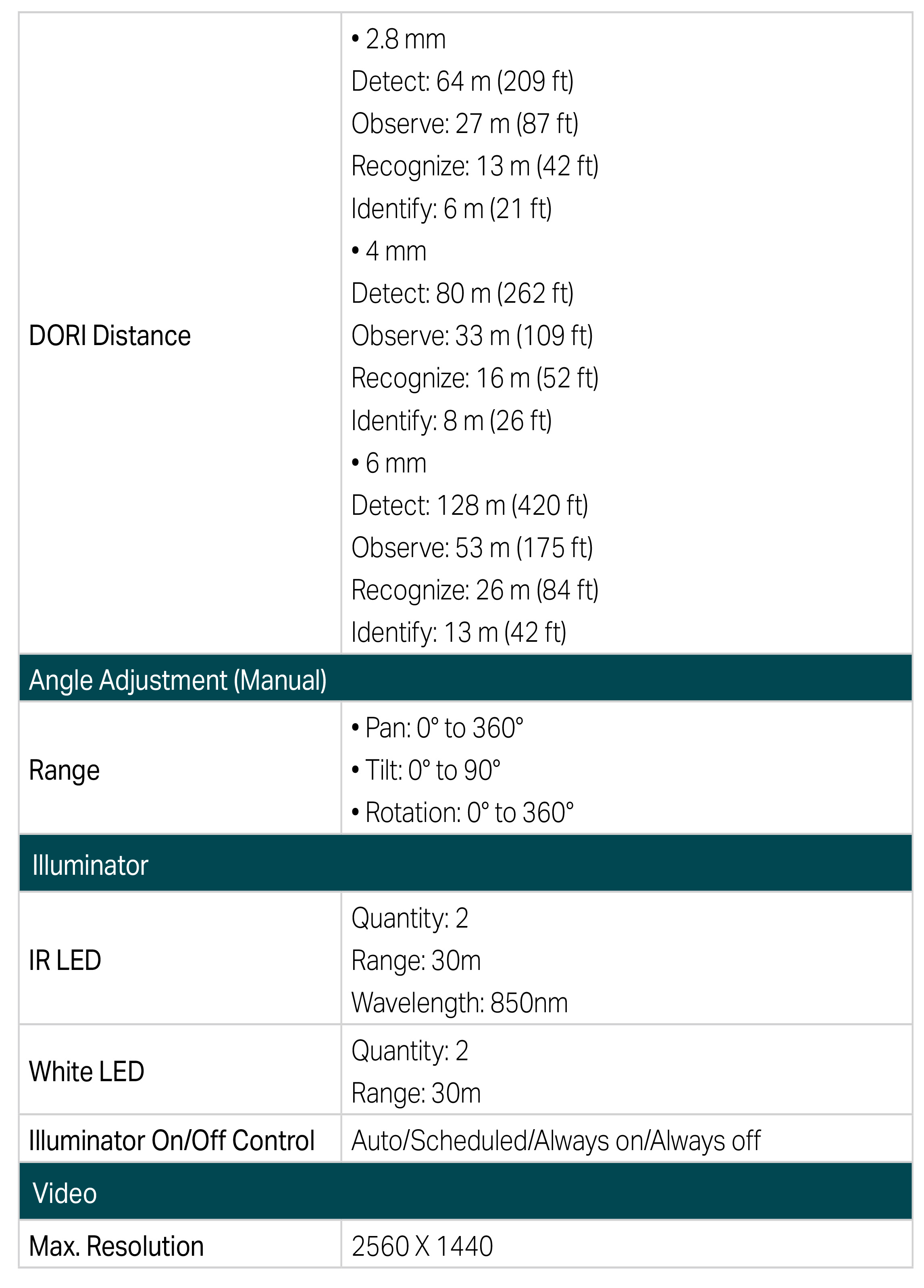Select the Detect: 64 m (209 ft) line
This screenshot has width=924, height=1288.
(x=462, y=82)
